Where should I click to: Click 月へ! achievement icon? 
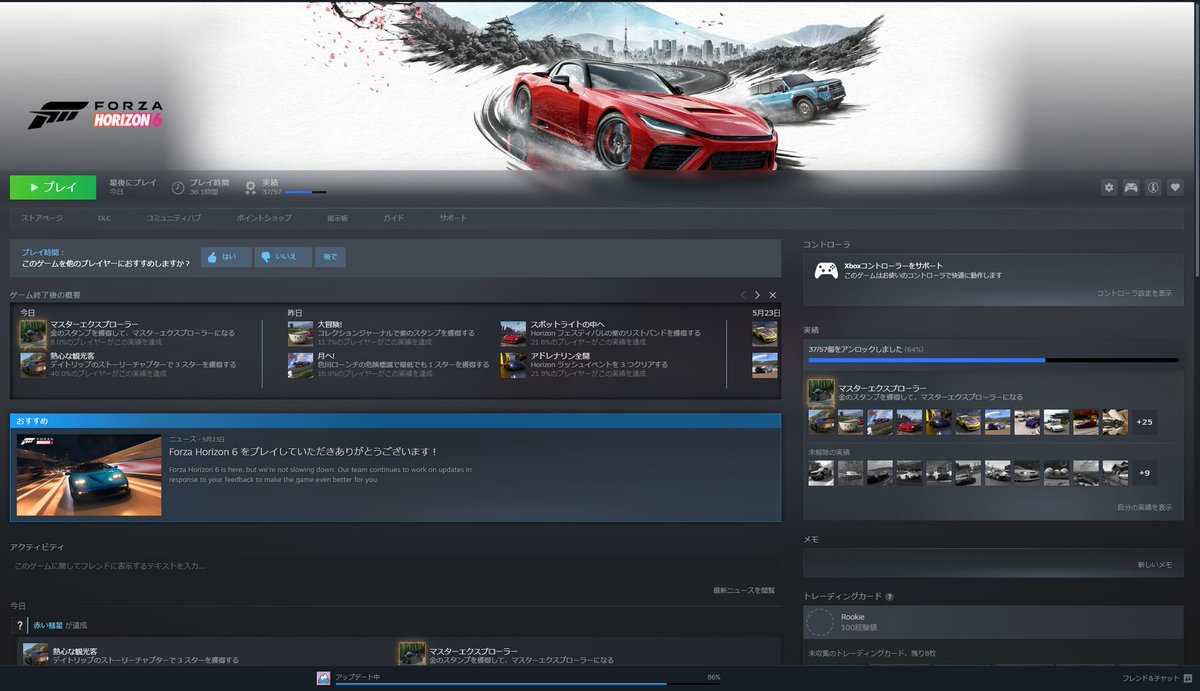pos(300,365)
